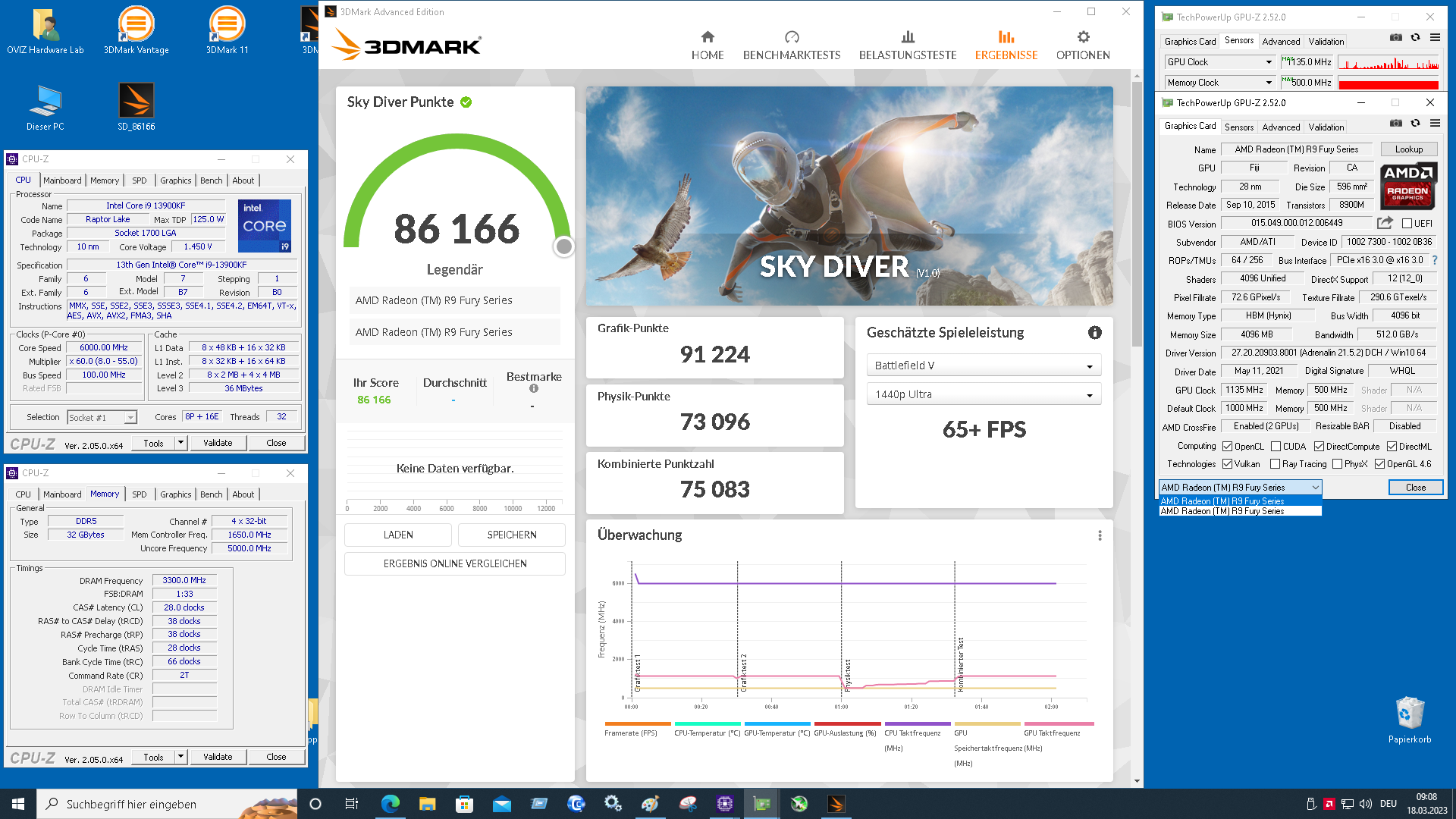Open Tools dropdown arrow in upper CPU-Z
Viewport: 1456px width, 819px height.
180,443
